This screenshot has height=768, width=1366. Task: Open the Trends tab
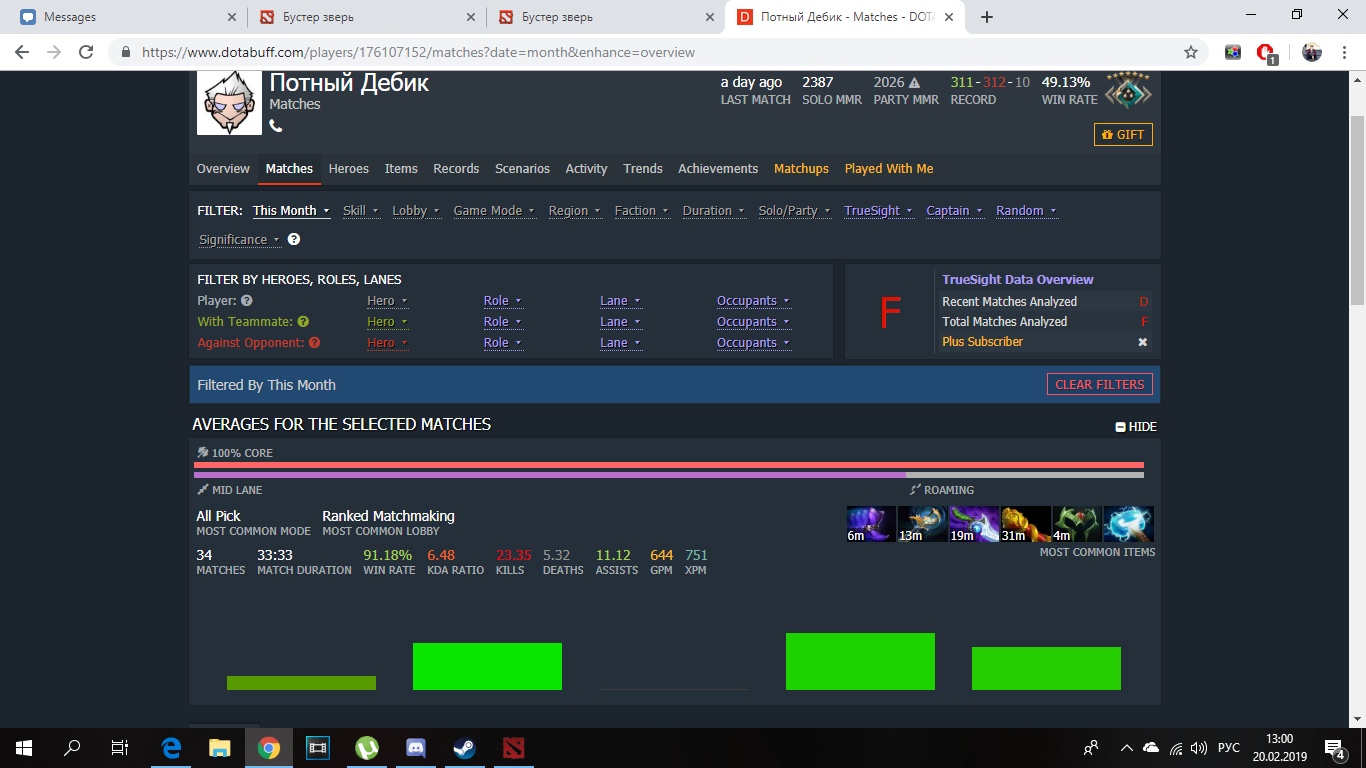point(642,169)
